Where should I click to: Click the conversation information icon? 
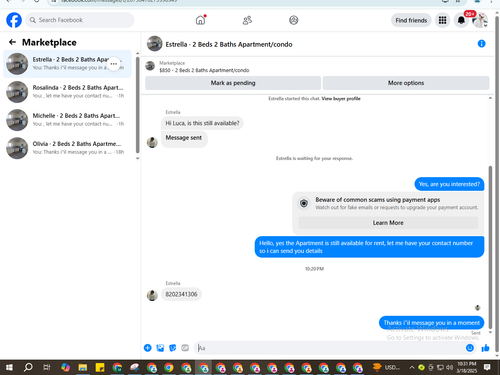point(481,44)
